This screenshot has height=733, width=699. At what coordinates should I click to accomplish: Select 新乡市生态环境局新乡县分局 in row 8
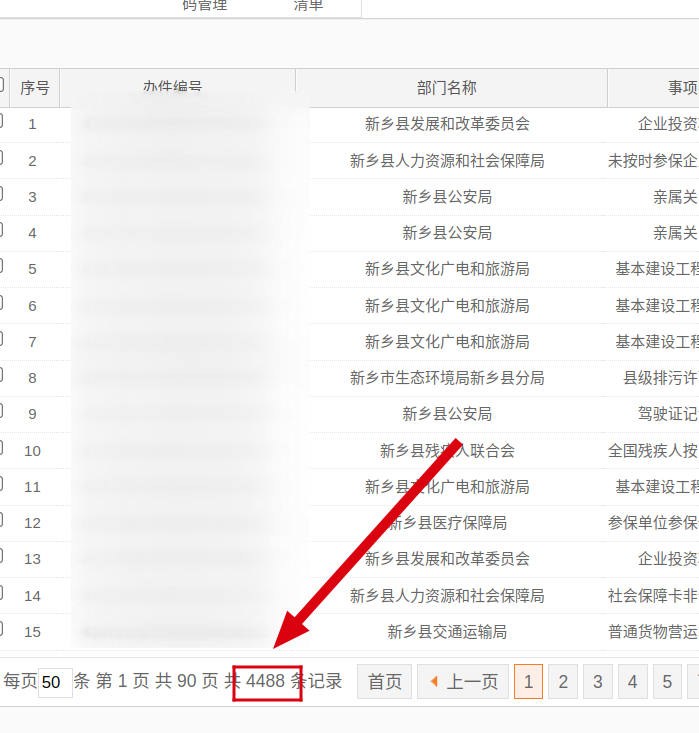(447, 378)
